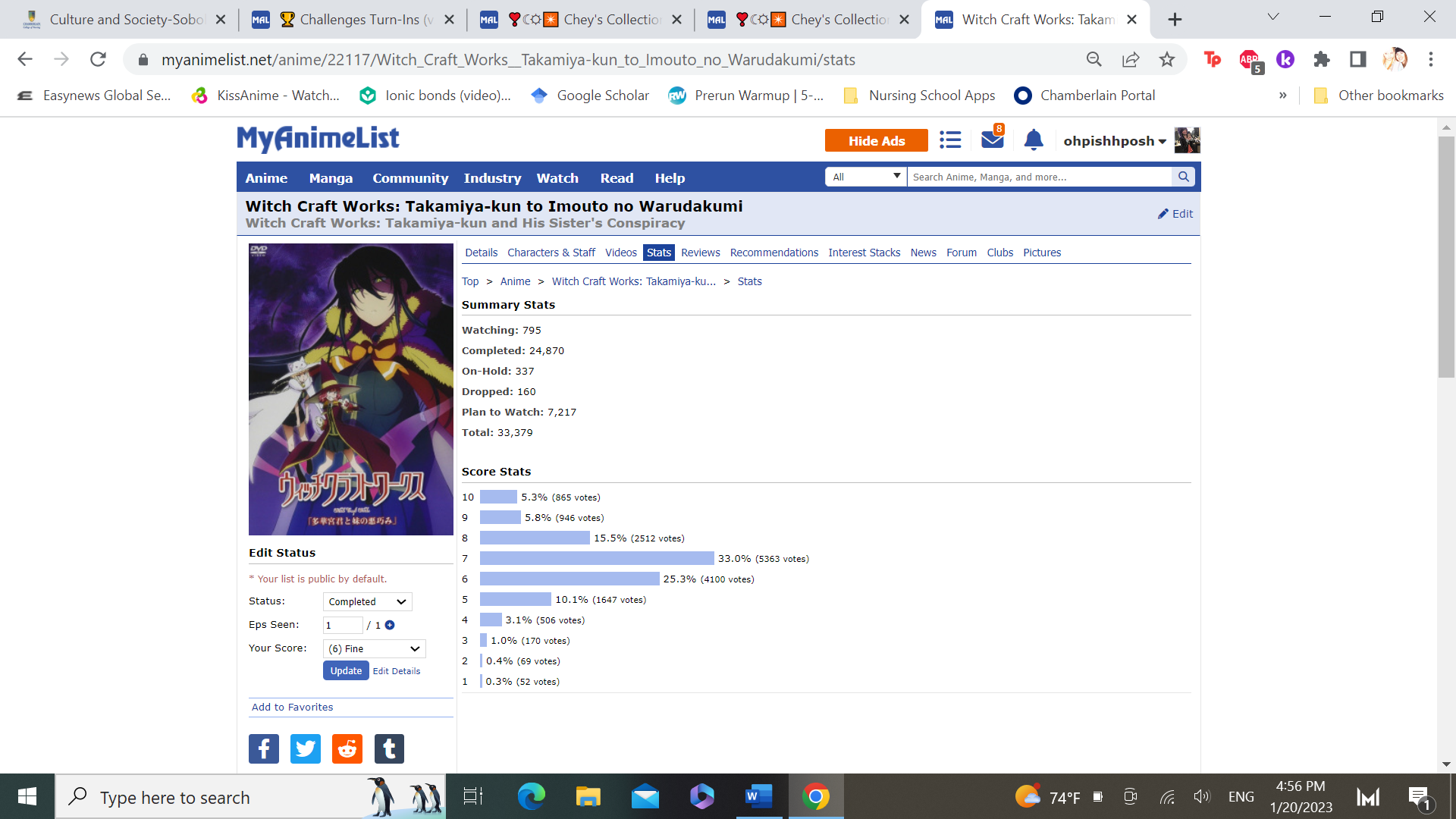Click Eps Seen input field
The width and height of the screenshot is (1456, 819).
343,625
